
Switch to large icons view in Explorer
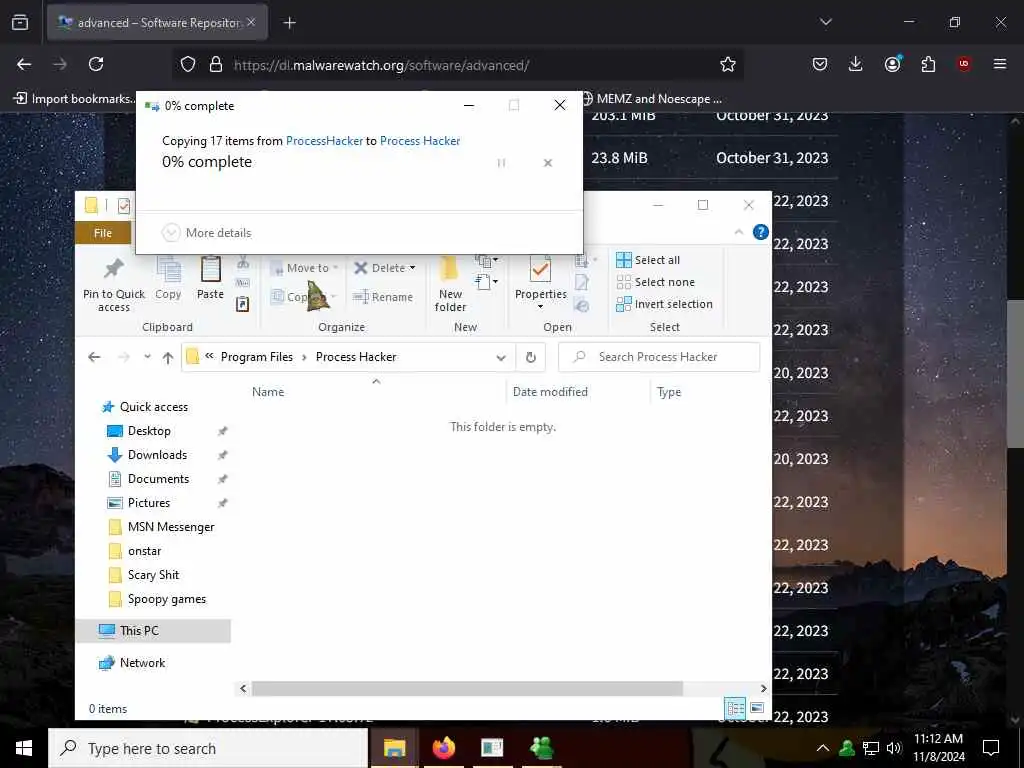point(758,708)
